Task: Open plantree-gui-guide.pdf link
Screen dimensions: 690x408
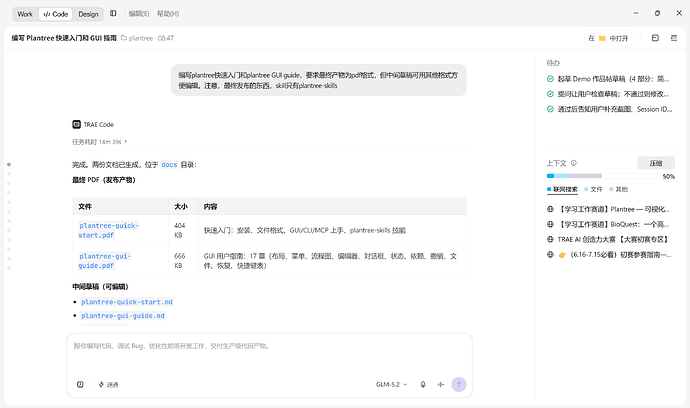Action: pos(105,261)
